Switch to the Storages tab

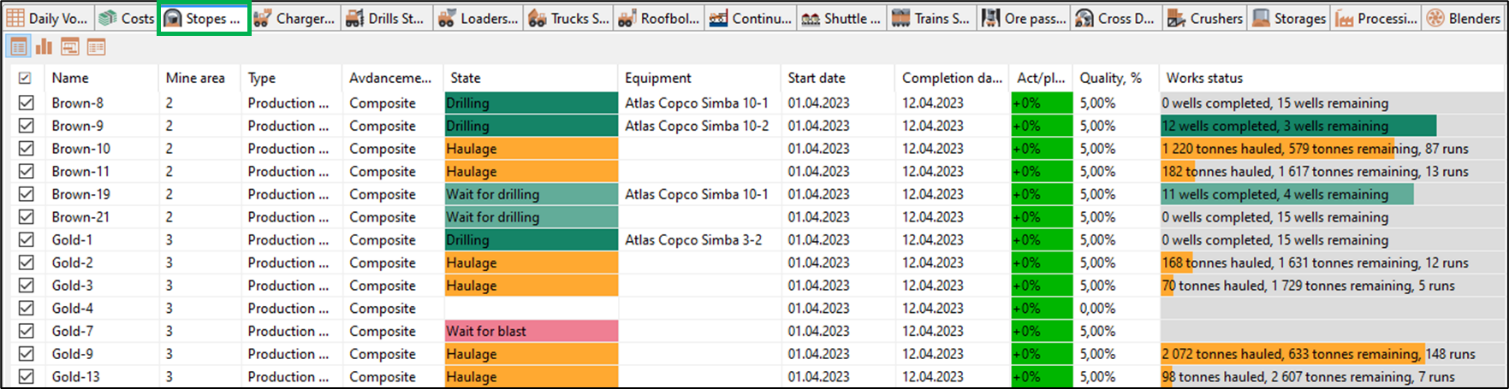pos(1289,19)
